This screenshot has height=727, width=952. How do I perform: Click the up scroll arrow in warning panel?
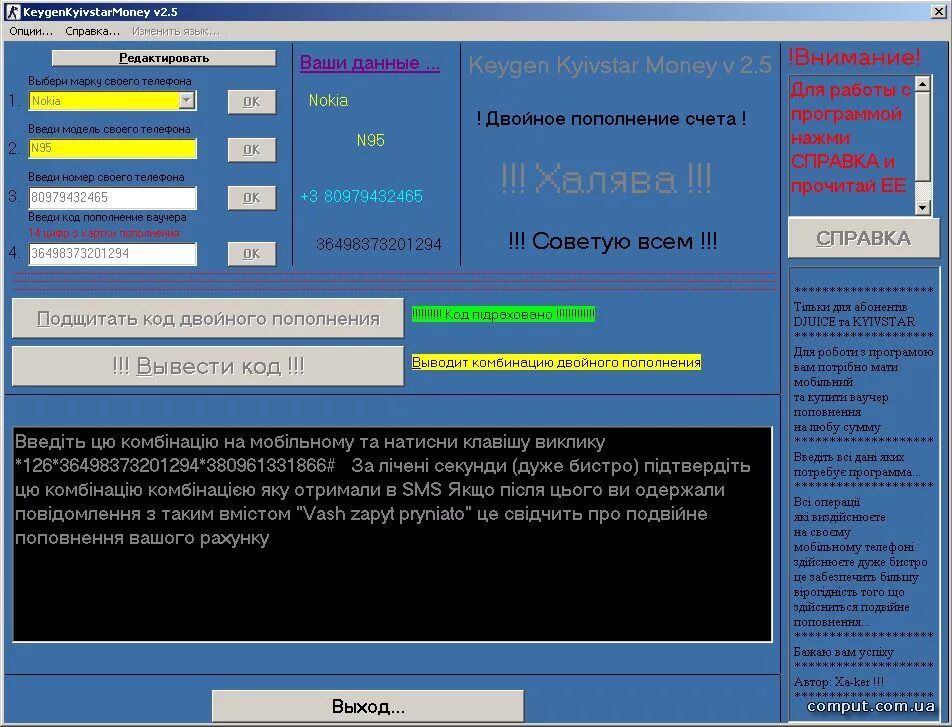pyautogui.click(x=921, y=85)
